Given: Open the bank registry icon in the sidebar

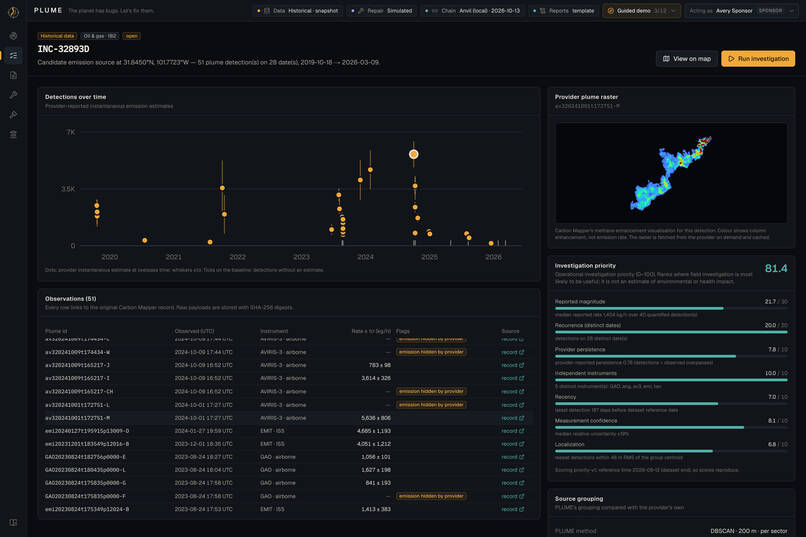Looking at the screenshot, I should click(13, 134).
